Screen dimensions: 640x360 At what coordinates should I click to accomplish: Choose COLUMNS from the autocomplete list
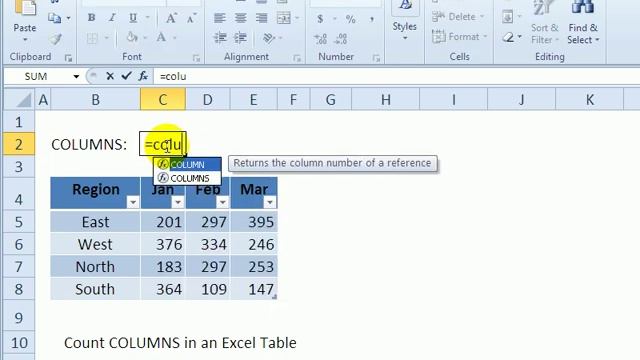pos(187,178)
